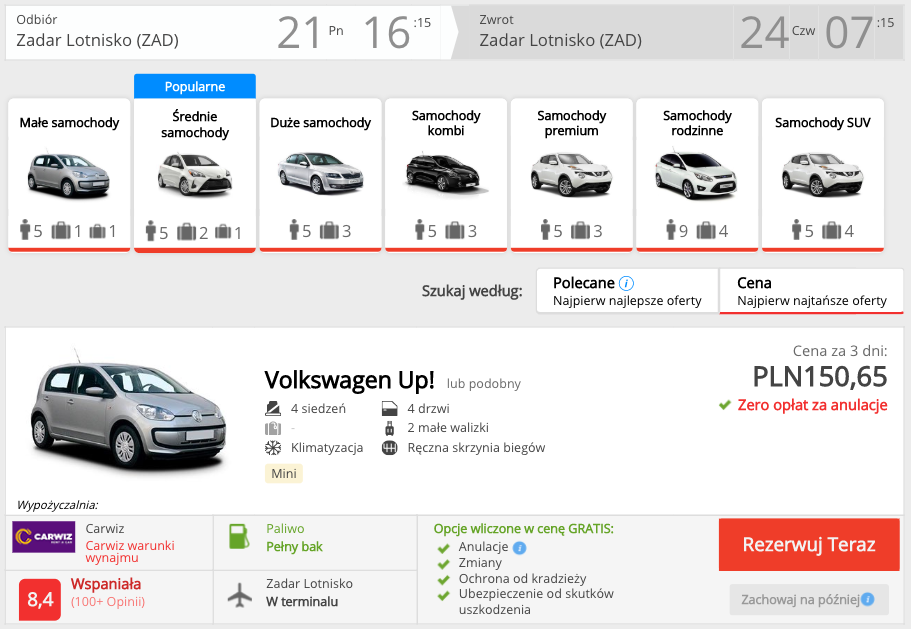The image size is (911, 629).
Task: Change pickup time 16:15
Action: point(397,33)
